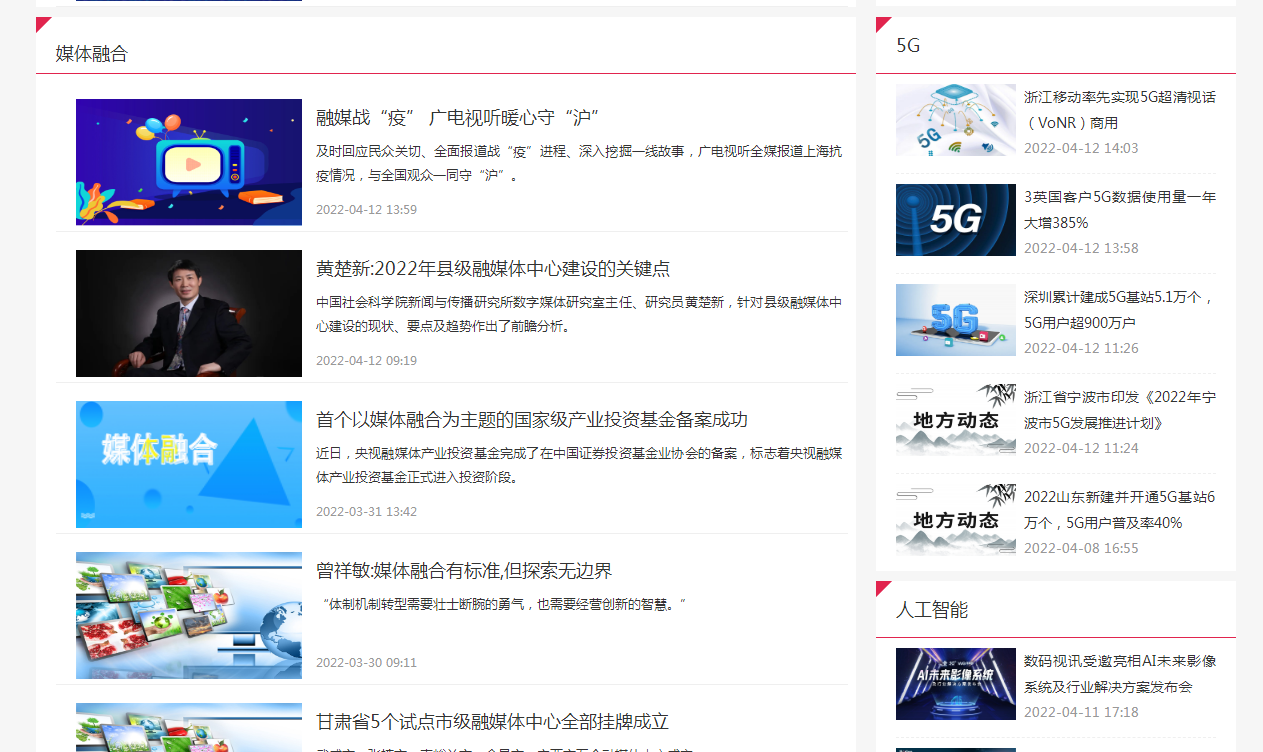This screenshot has height=752, width=1263.
Task: Click the date 2022-04-08 16:55
Action: pos(1081,548)
